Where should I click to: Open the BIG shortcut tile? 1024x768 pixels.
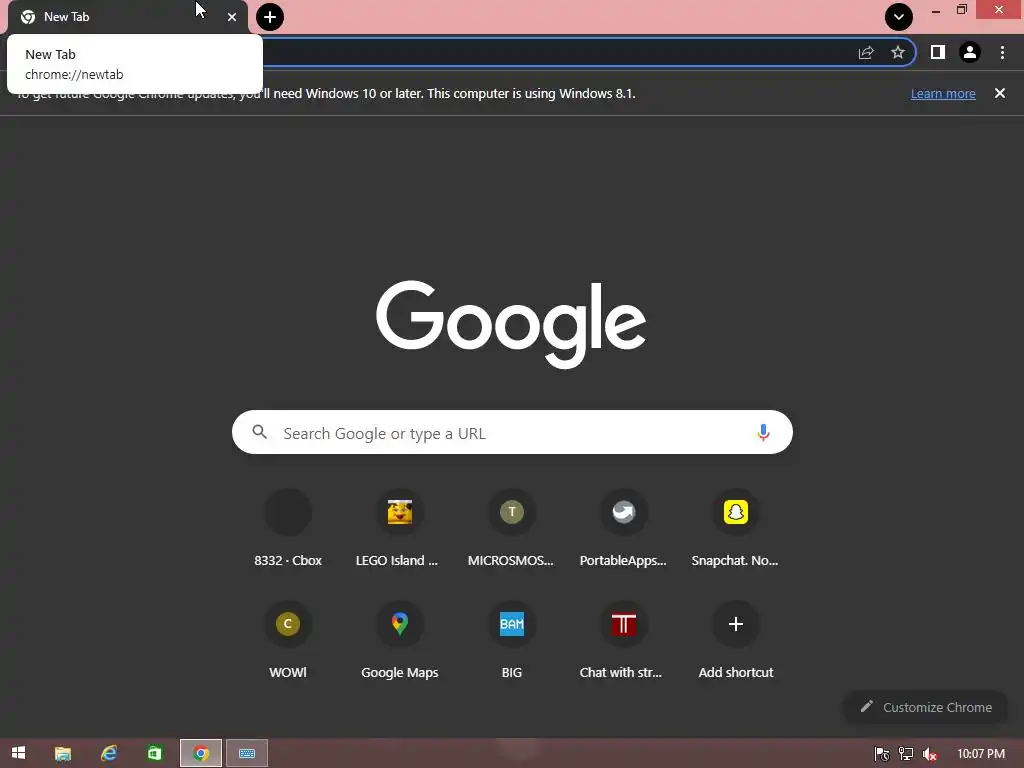click(x=511, y=641)
